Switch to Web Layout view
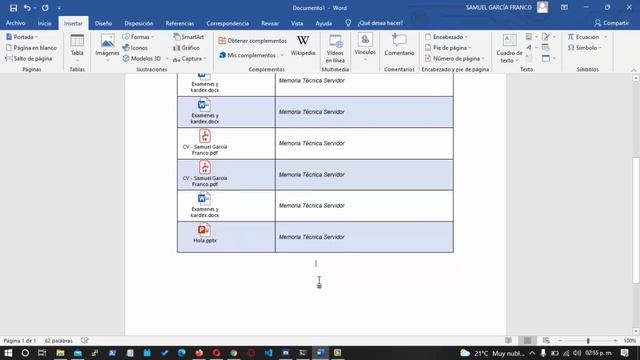This screenshot has height=360, width=640. point(546,340)
